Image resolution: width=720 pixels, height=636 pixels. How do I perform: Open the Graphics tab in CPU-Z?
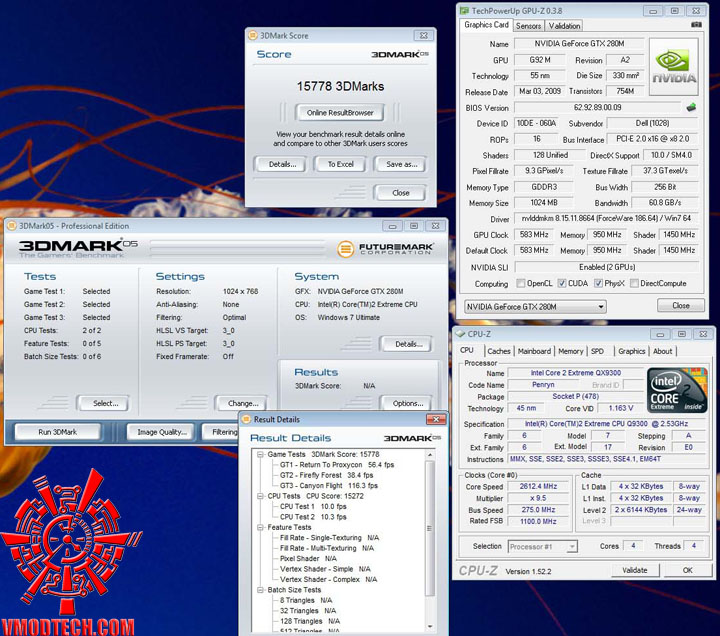631,351
